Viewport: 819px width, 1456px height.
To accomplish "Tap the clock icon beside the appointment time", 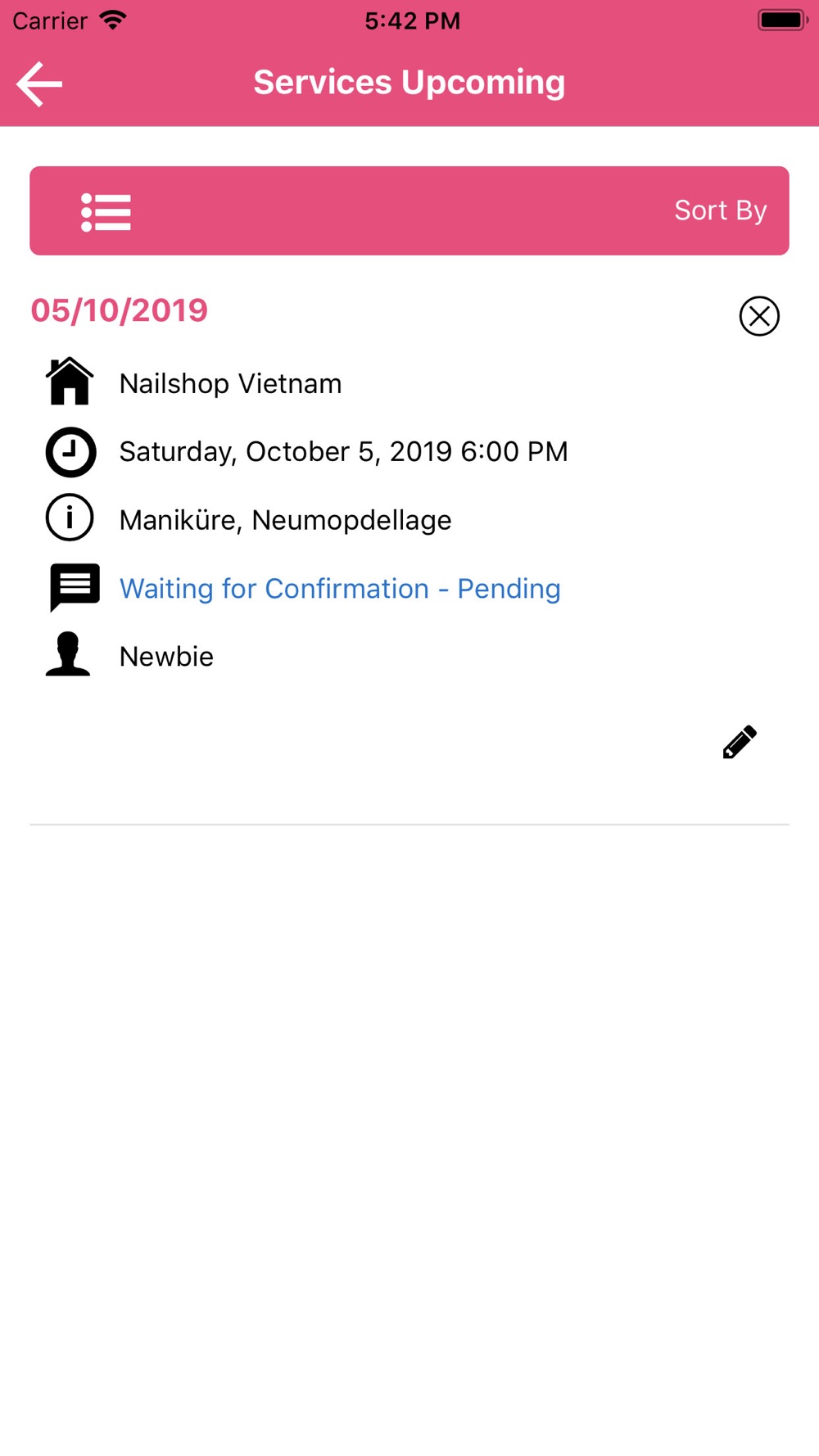I will point(70,452).
